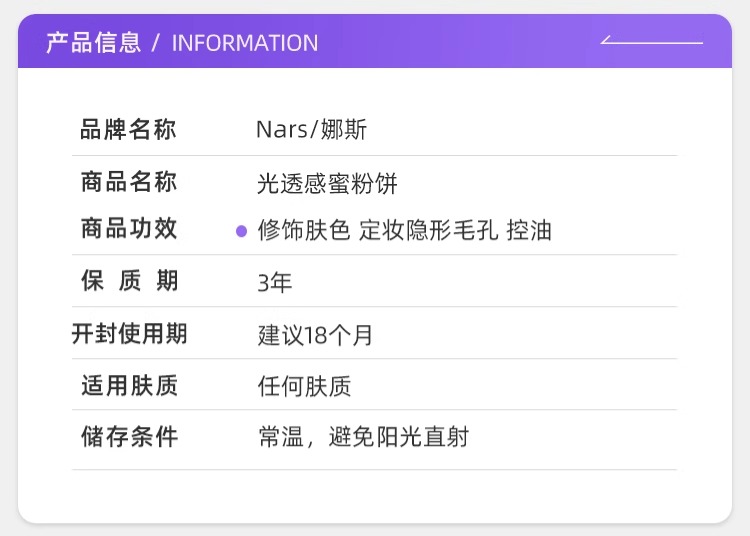Select the 建议18个月 value
The image size is (750, 536).
(315, 335)
